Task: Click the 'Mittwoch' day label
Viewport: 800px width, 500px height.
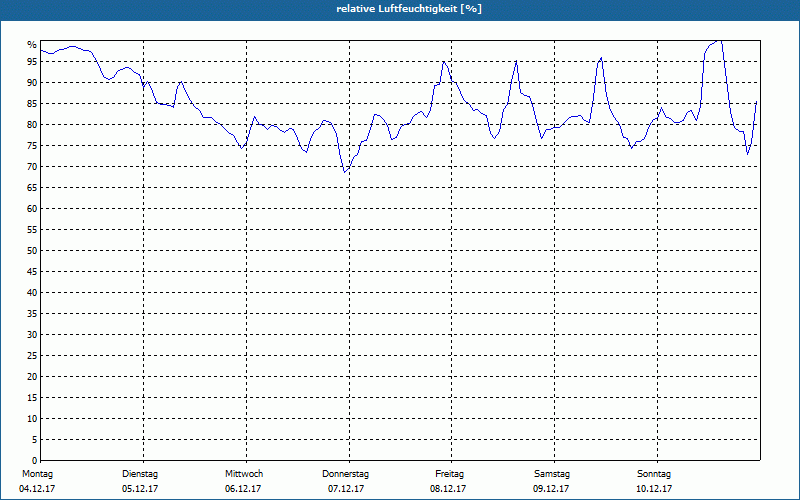Action: coord(244,474)
